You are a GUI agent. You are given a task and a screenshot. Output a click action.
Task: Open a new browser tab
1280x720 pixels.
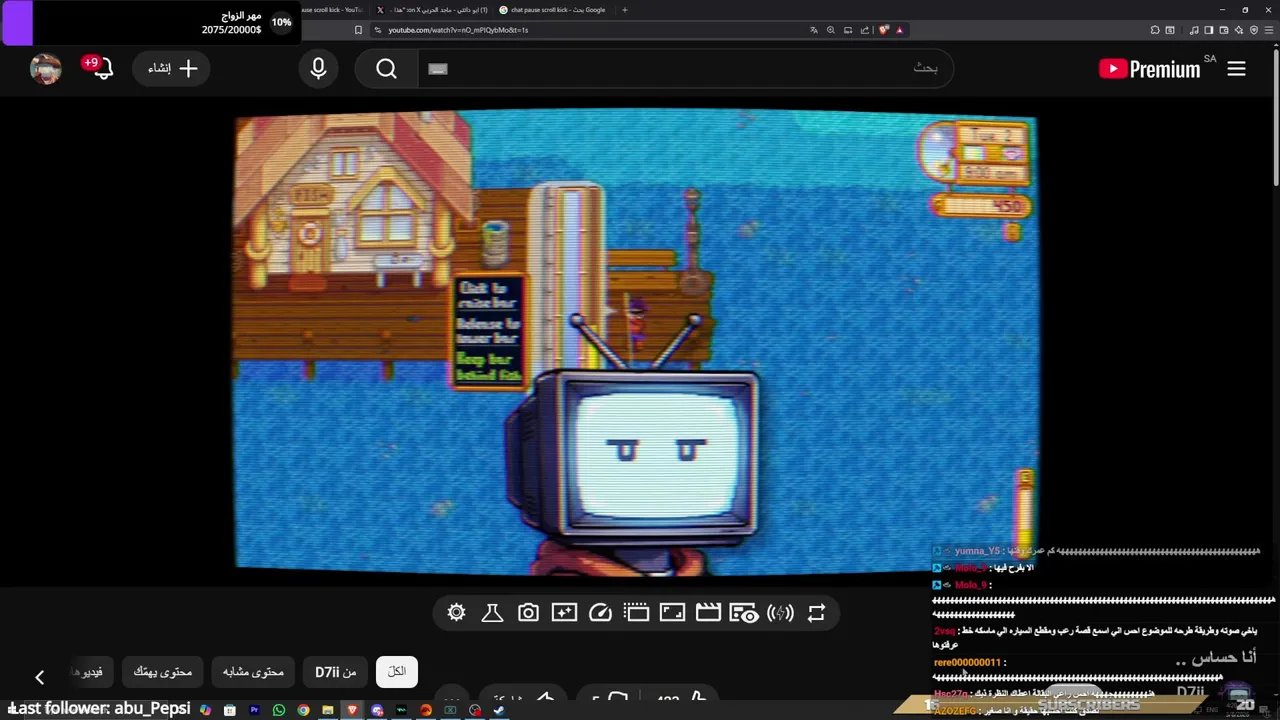(625, 10)
